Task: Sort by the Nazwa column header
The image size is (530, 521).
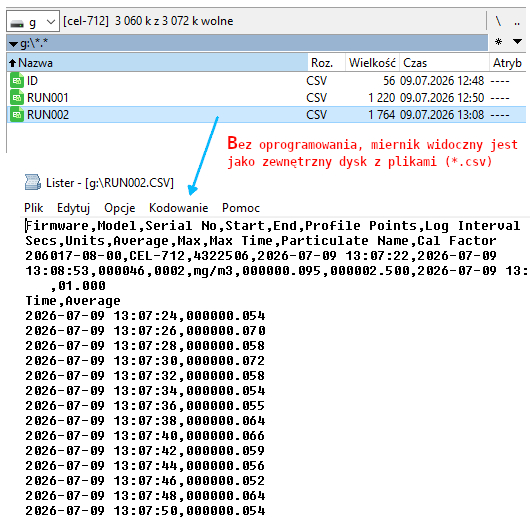Action: click(158, 63)
